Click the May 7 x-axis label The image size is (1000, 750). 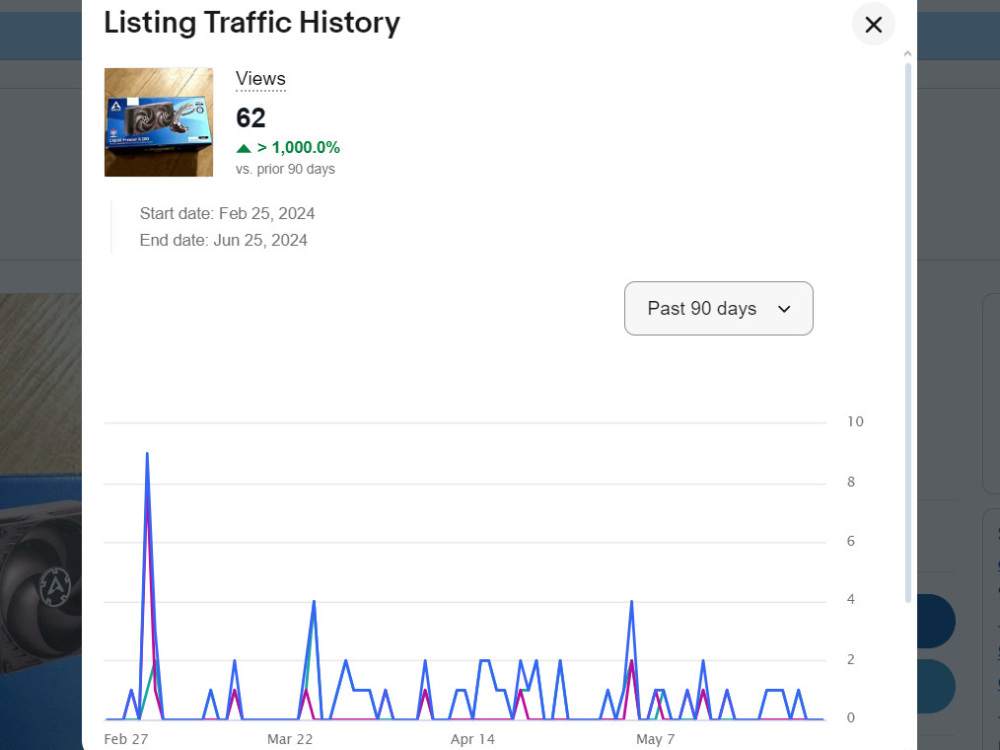tap(655, 739)
